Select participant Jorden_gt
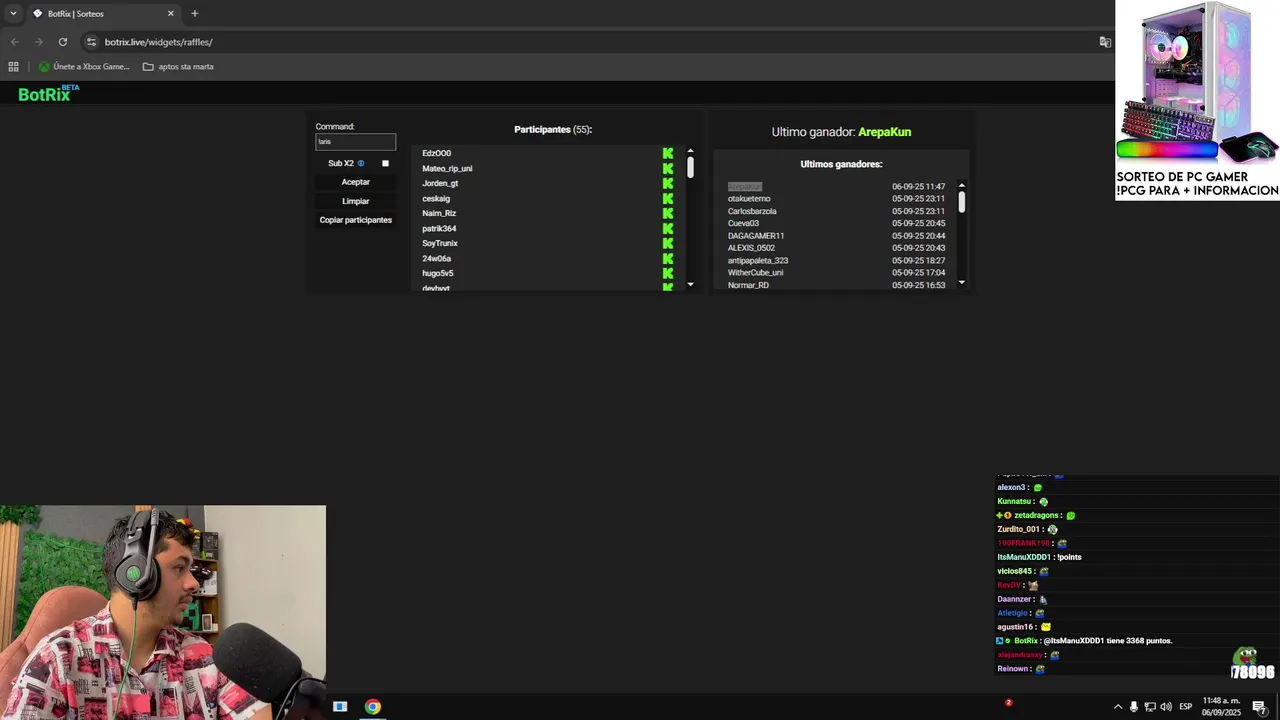 pyautogui.click(x=440, y=183)
